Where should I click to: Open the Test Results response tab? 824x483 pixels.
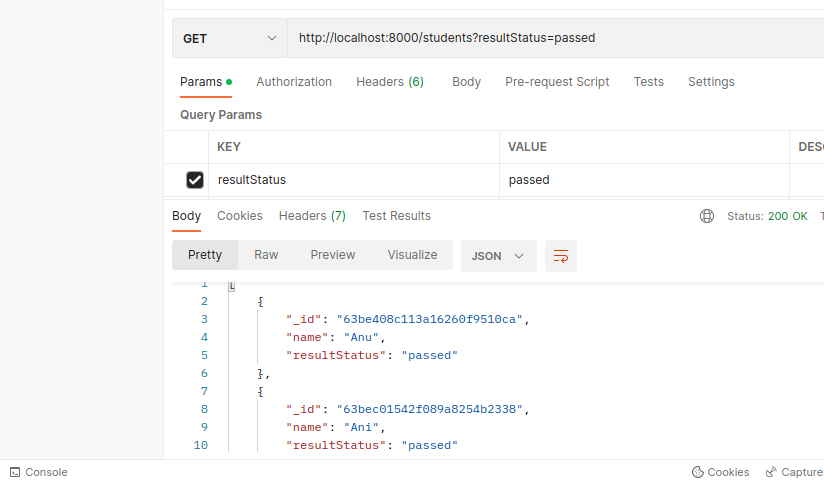click(396, 216)
